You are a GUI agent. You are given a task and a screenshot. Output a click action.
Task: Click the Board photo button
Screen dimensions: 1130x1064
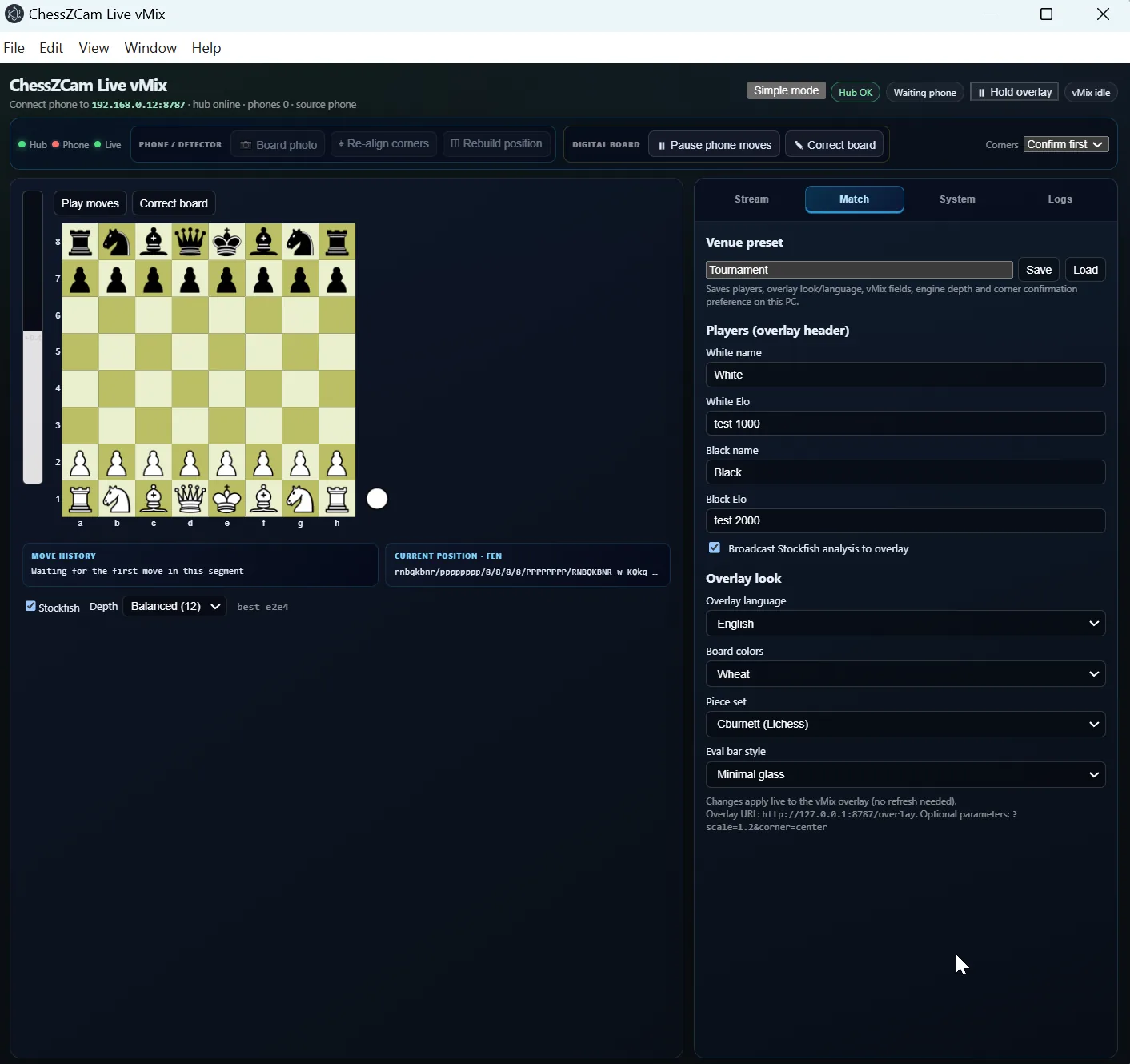click(278, 145)
